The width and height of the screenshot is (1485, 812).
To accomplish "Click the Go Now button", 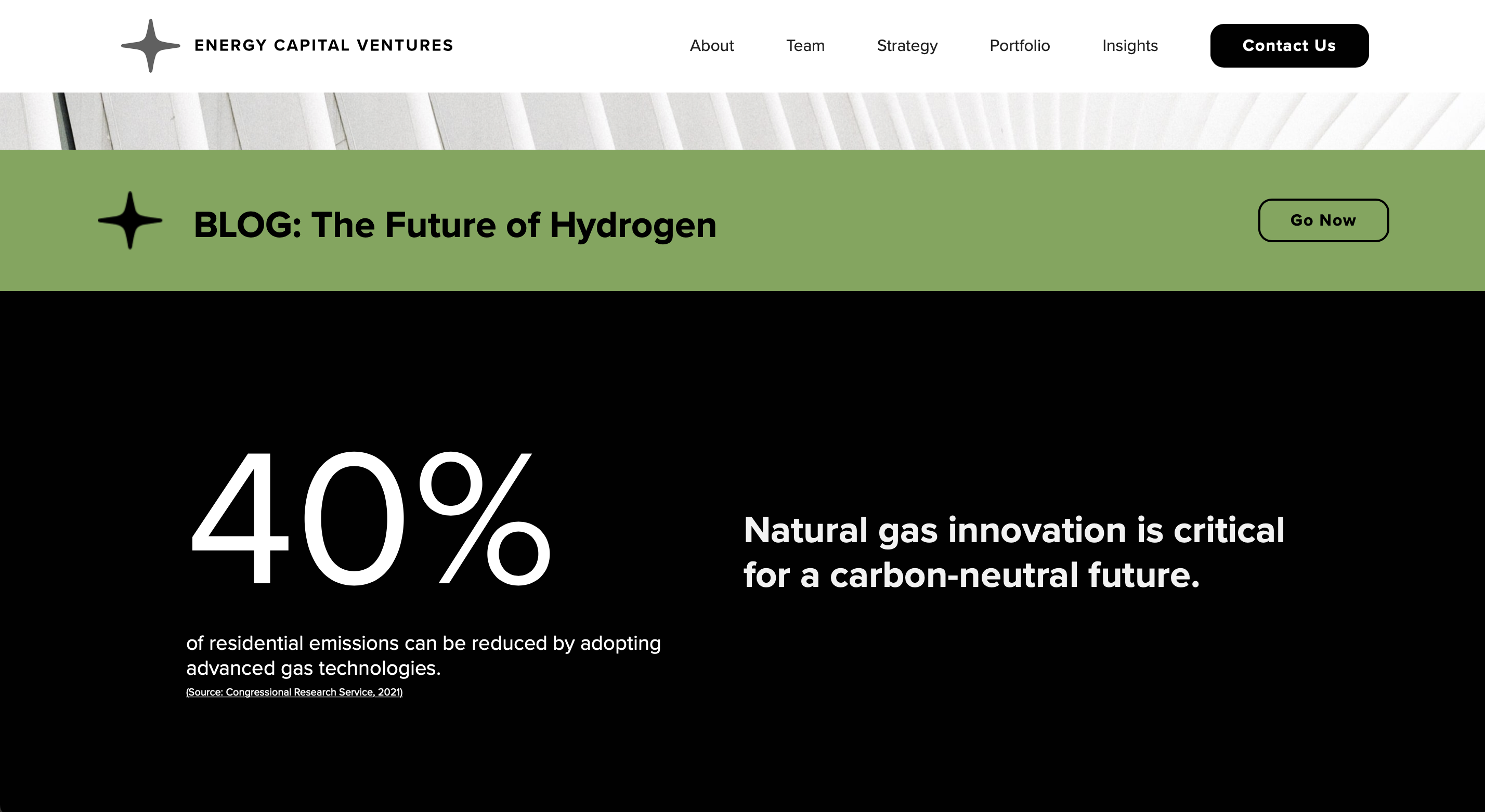I will [x=1323, y=220].
